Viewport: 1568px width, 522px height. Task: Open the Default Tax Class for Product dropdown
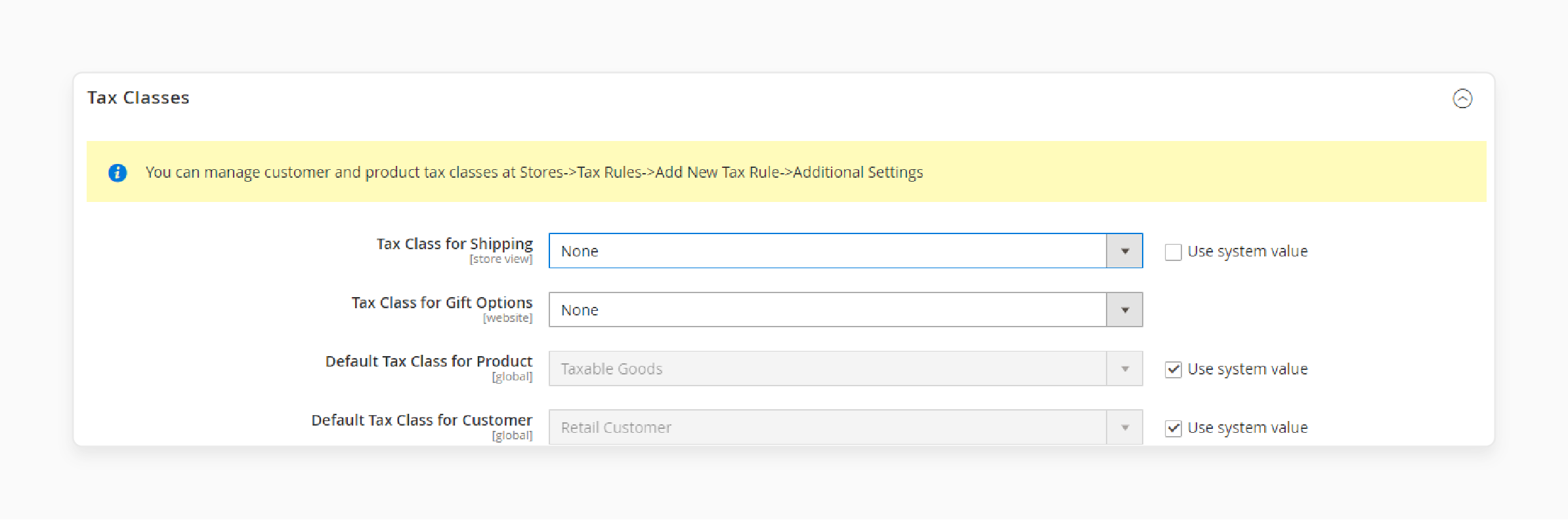(845, 369)
